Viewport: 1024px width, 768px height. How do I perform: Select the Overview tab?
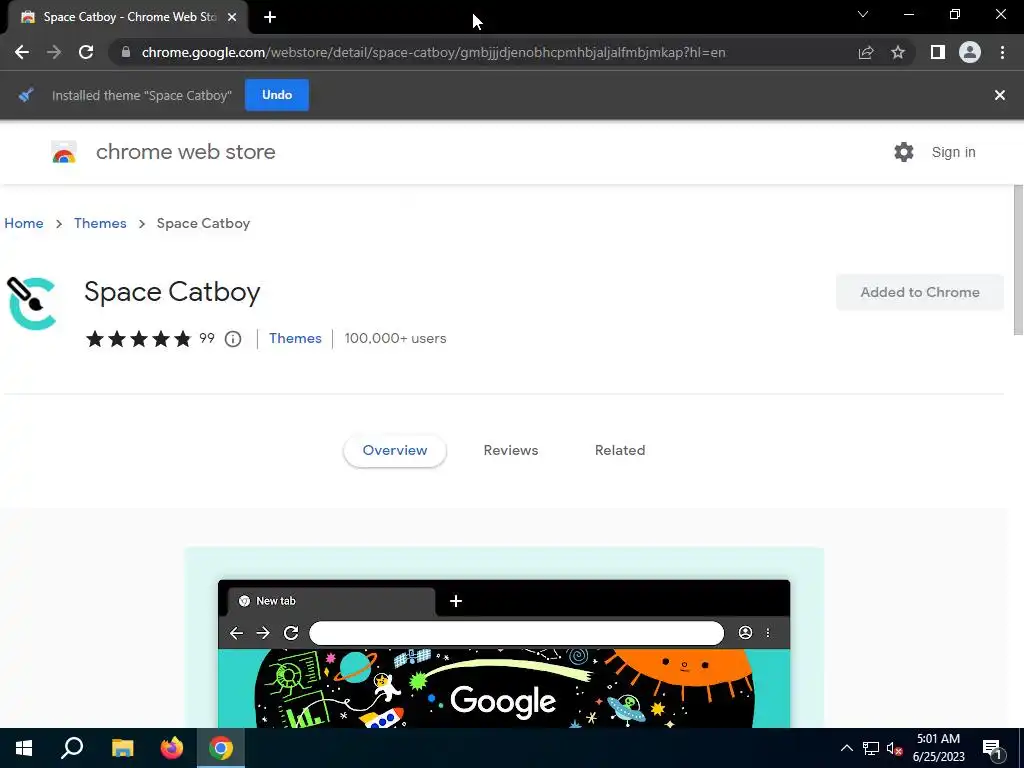395,451
